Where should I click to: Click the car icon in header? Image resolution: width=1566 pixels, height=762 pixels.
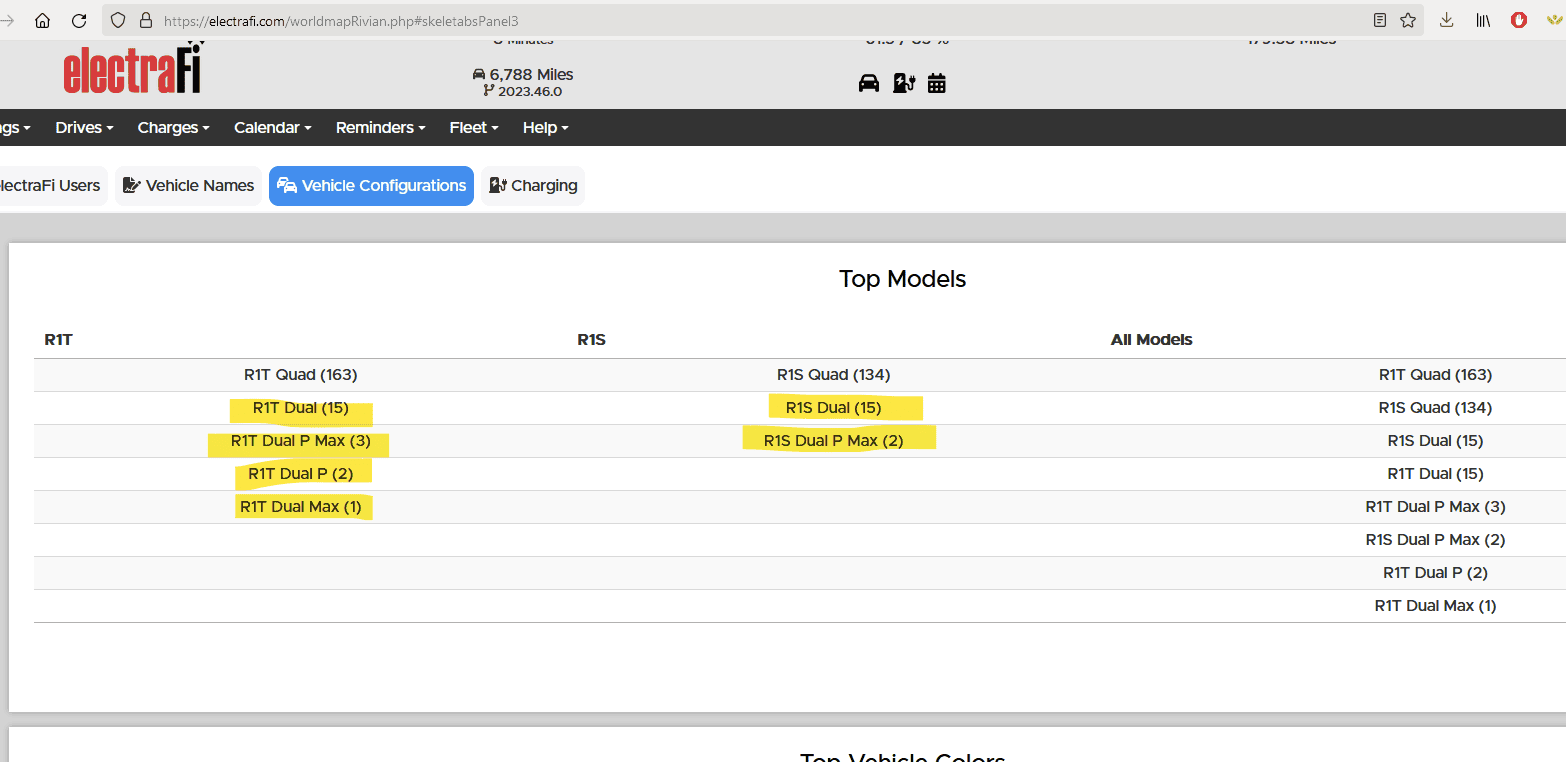point(869,83)
